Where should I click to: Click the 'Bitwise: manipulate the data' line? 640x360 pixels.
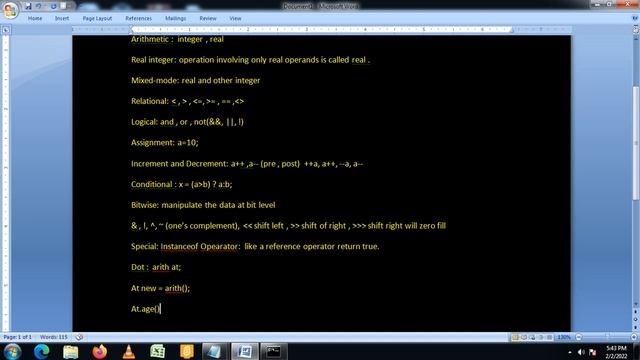[203, 205]
